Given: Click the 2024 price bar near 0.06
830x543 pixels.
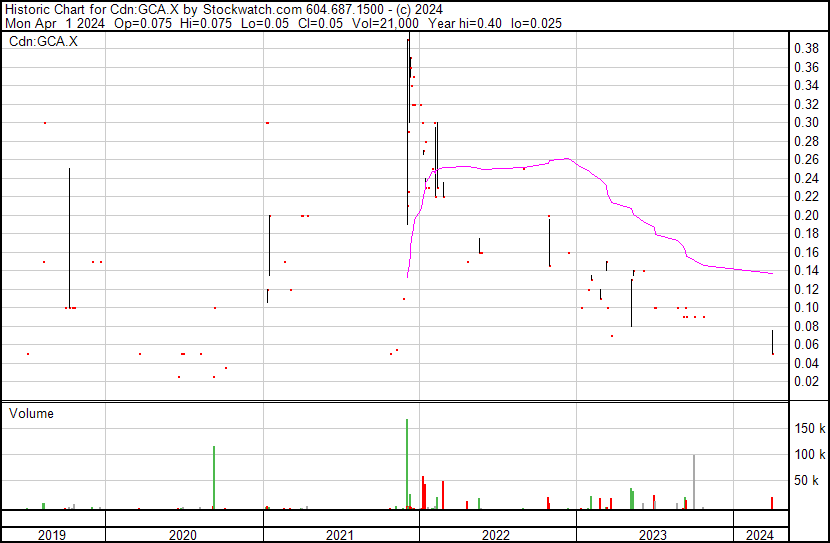Looking at the screenshot, I should pos(772,342).
